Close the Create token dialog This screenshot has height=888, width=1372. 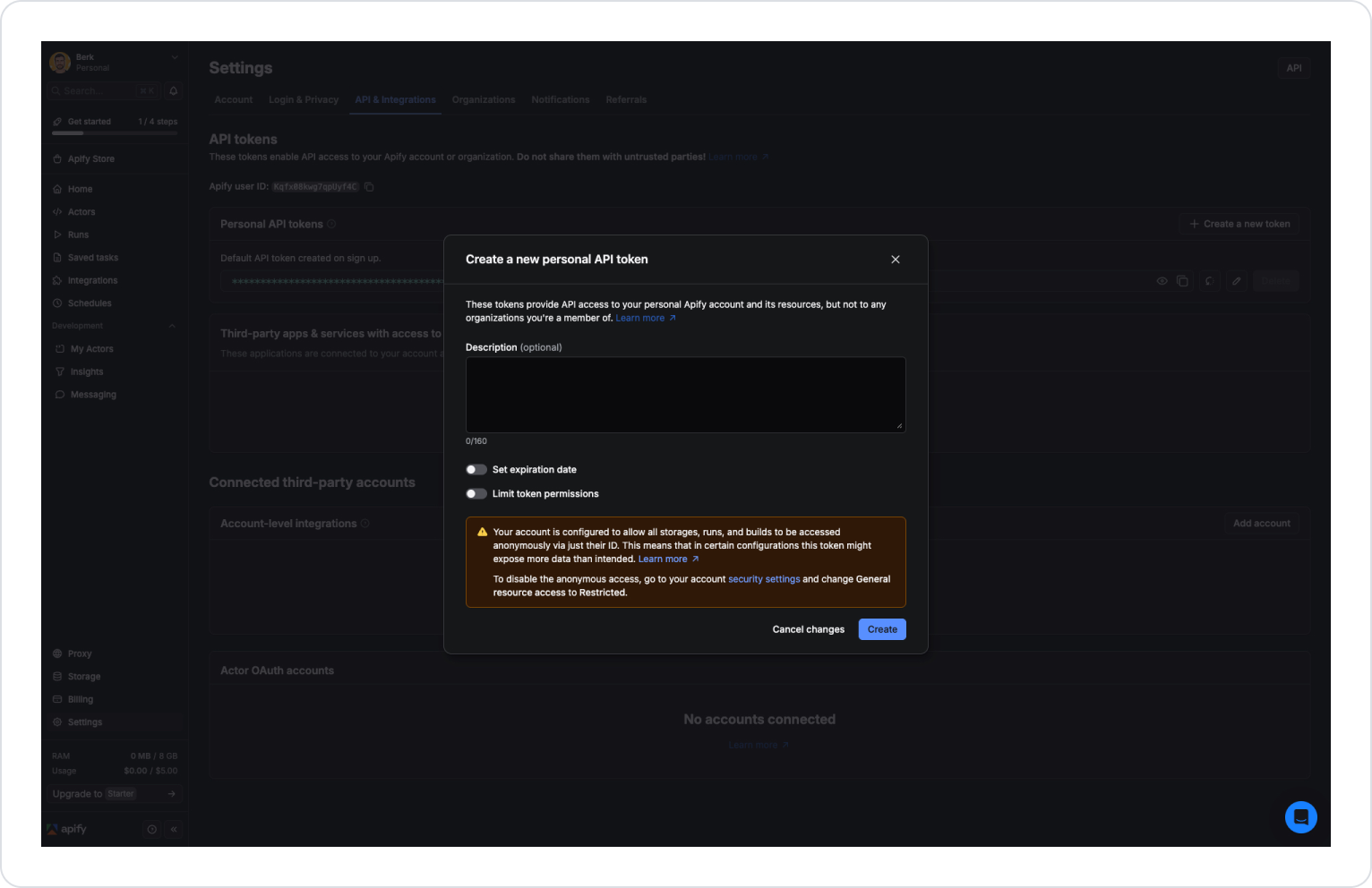tap(896, 260)
